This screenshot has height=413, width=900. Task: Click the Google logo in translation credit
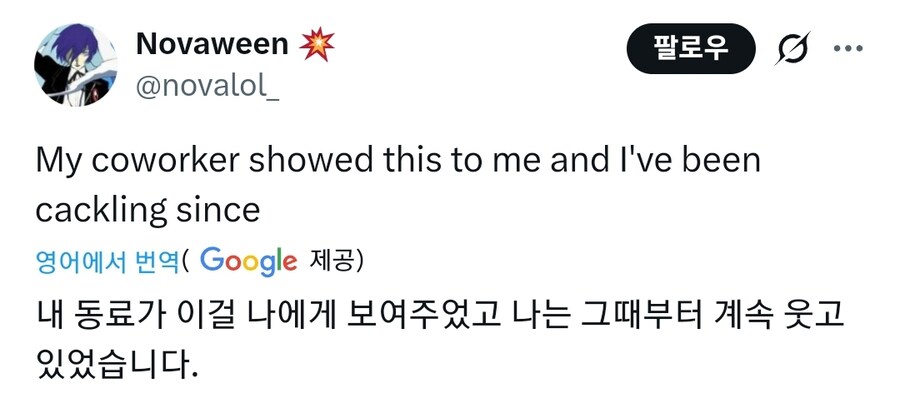point(248,261)
